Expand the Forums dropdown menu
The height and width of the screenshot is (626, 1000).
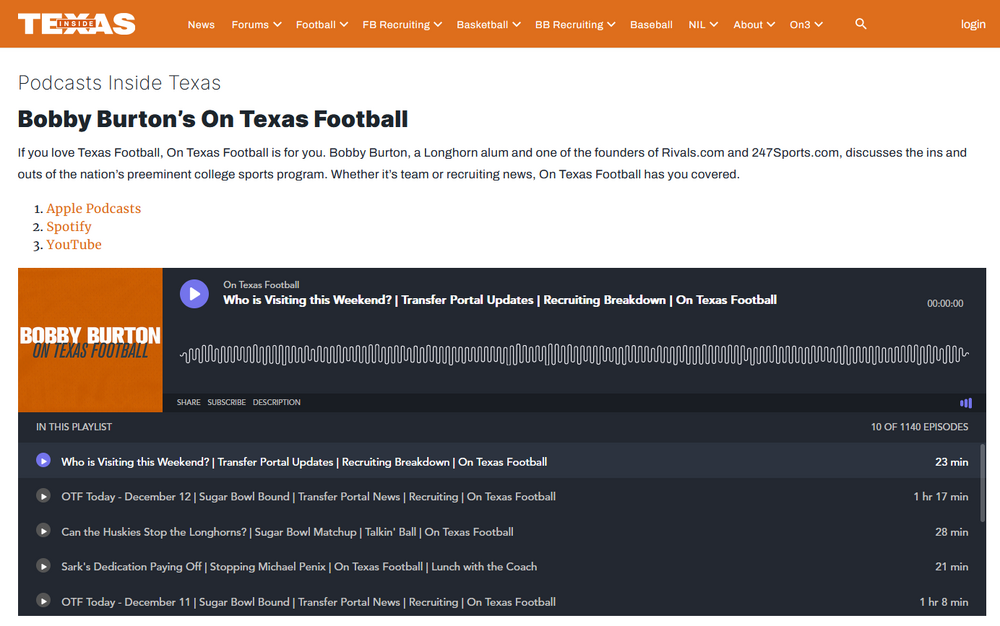coord(256,24)
